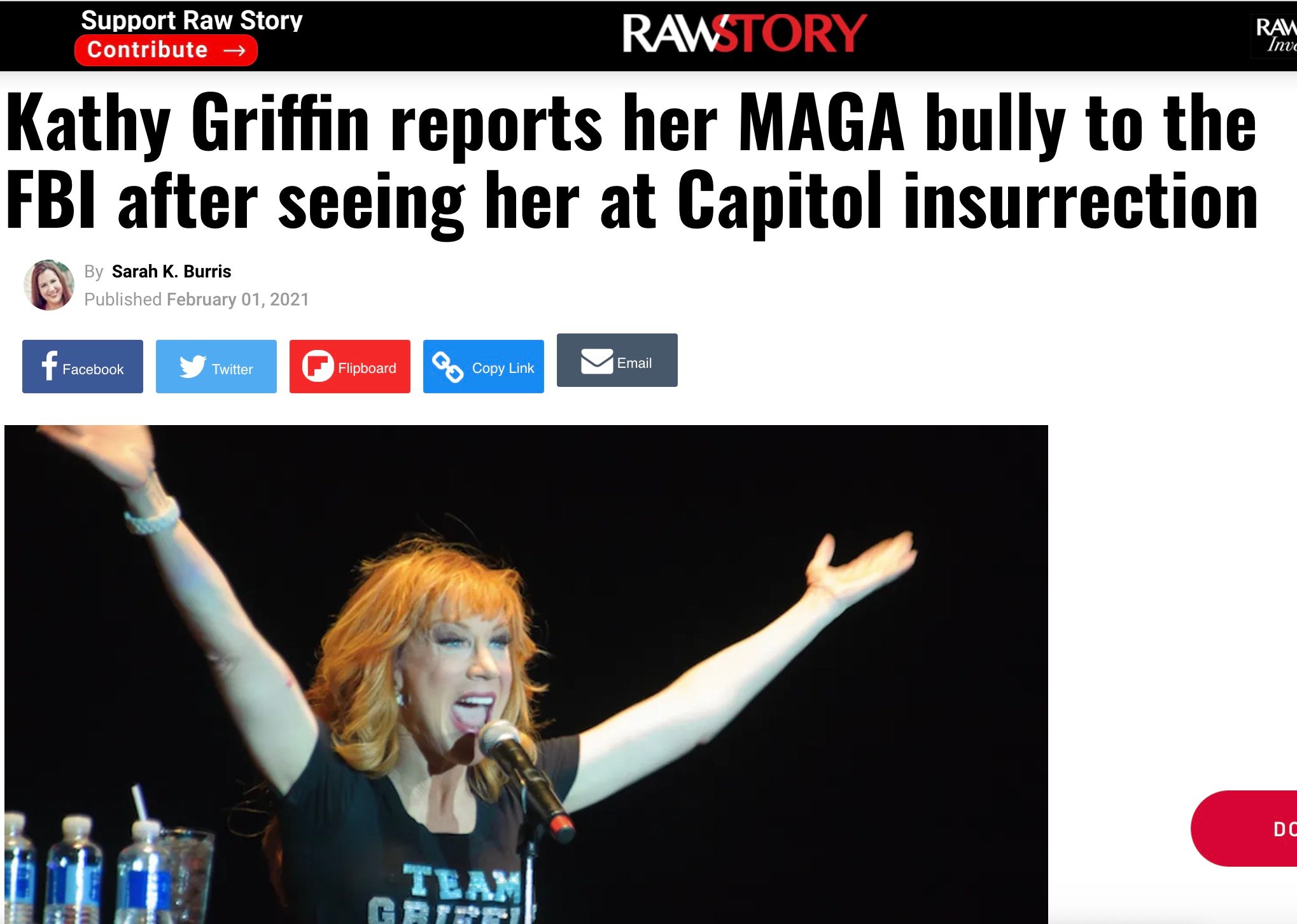Screen dimensions: 1297x924
Task: Click the Email envelope icon
Action: click(597, 361)
